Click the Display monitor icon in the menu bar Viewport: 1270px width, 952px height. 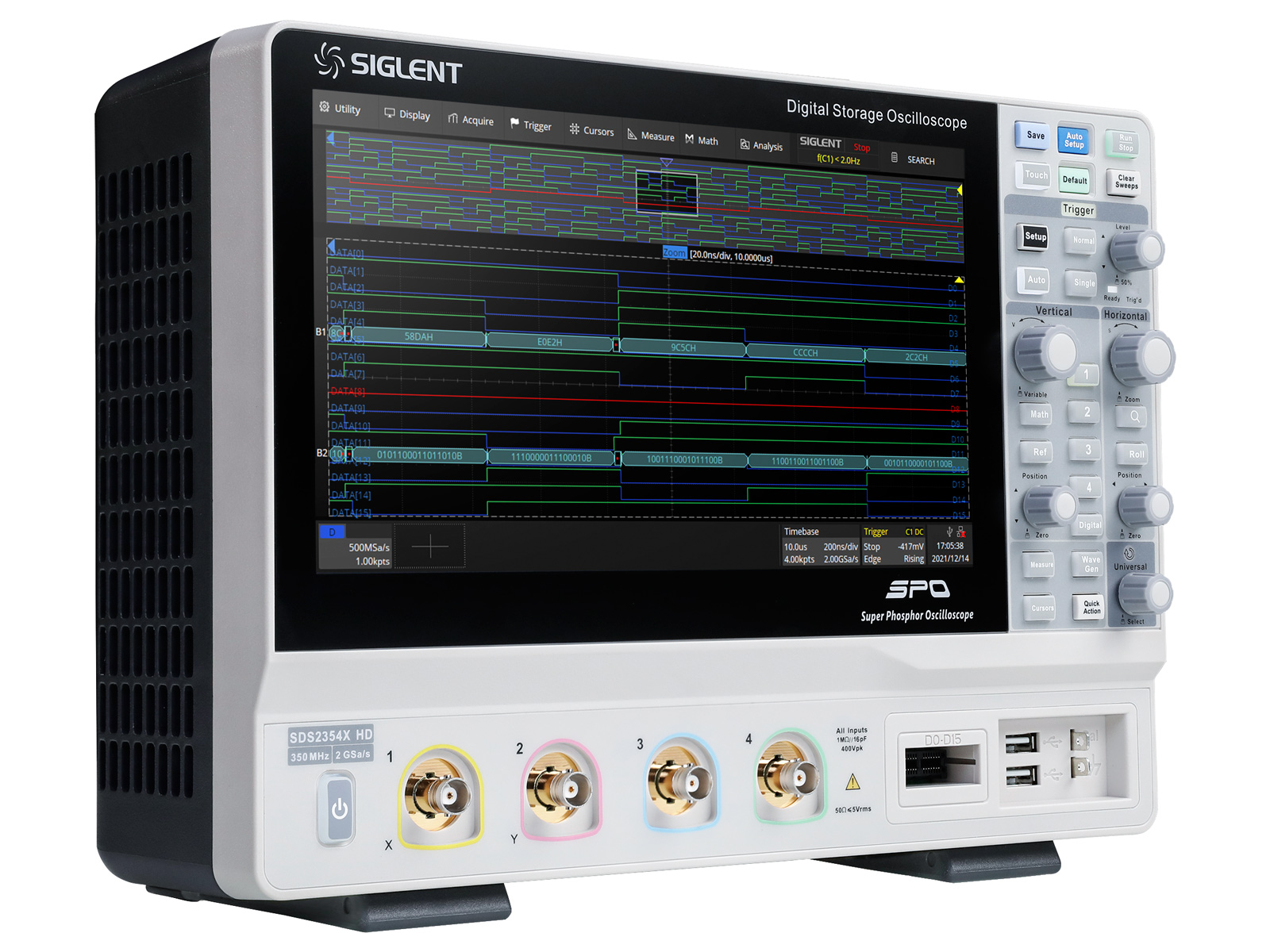click(390, 113)
